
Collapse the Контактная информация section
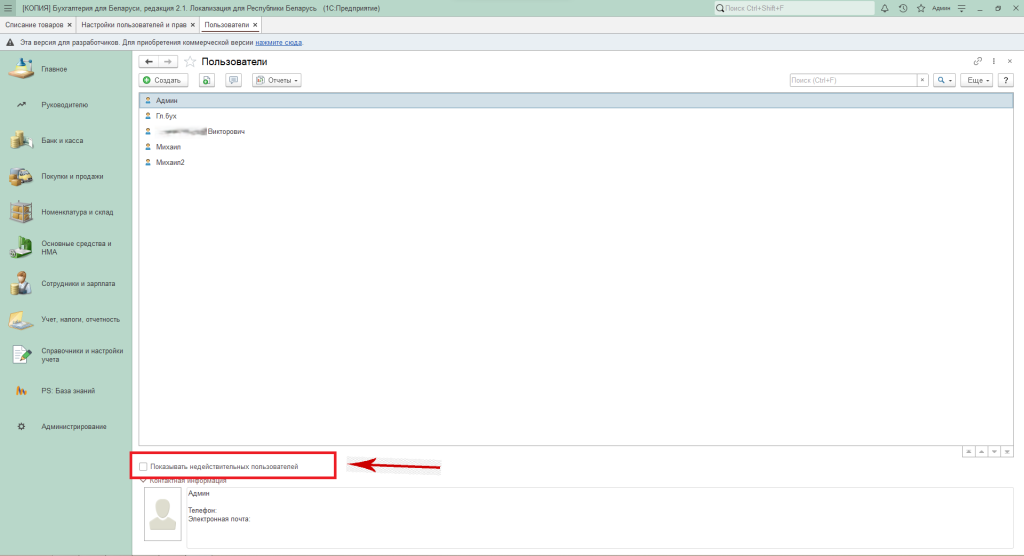143,481
